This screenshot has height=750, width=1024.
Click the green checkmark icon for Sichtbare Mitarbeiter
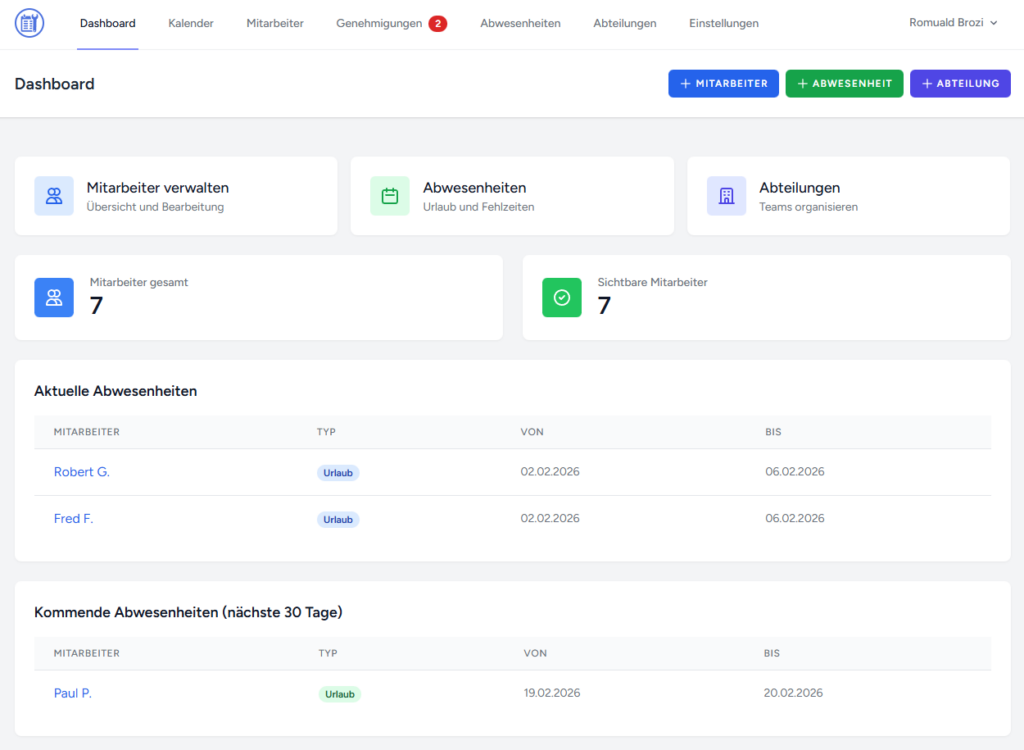[562, 297]
